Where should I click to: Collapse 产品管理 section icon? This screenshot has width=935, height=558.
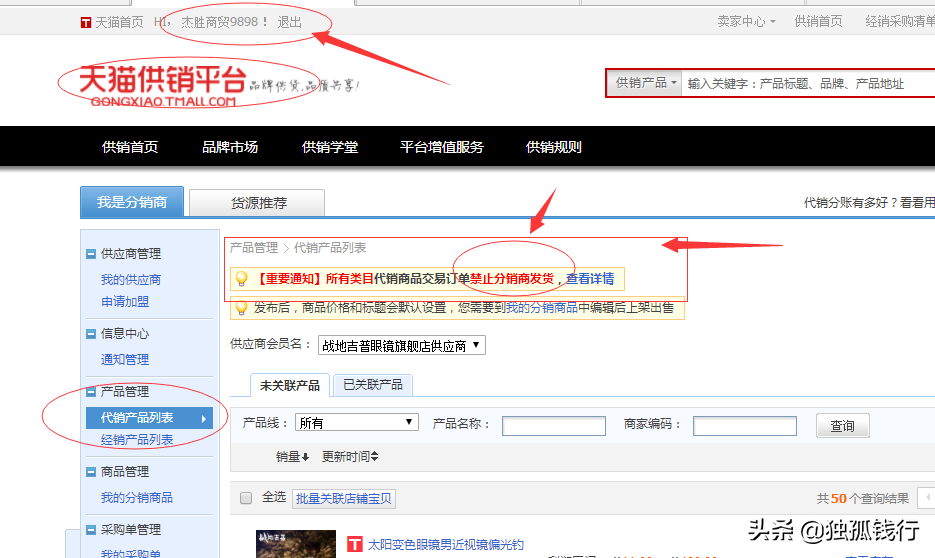tap(91, 392)
